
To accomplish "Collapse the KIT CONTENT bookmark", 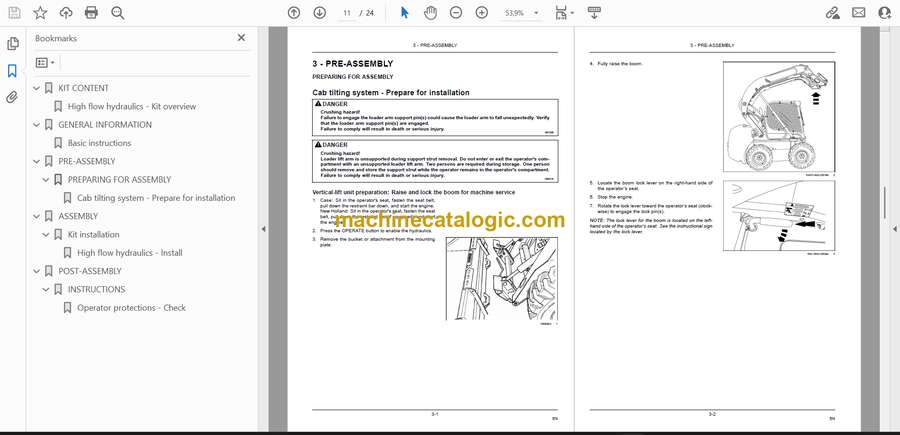I will click(37, 88).
